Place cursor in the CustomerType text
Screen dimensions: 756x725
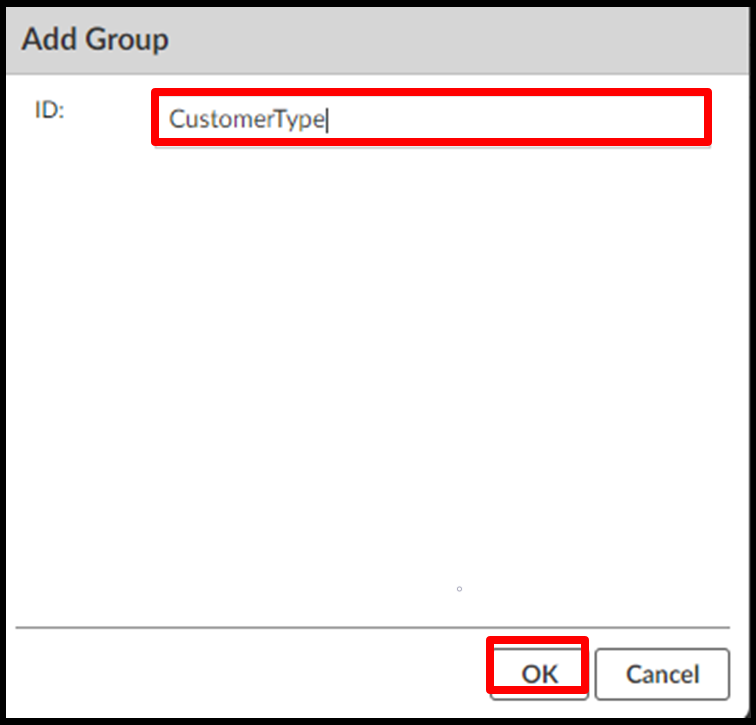coord(246,119)
